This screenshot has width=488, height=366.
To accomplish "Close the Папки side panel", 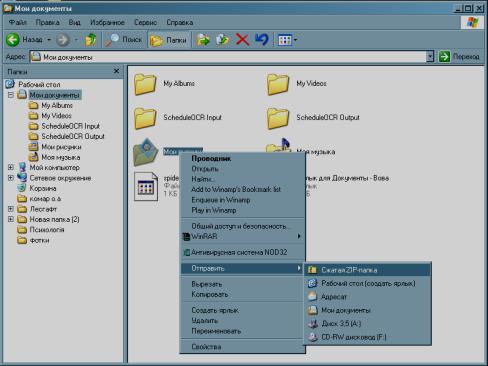I will (x=116, y=71).
